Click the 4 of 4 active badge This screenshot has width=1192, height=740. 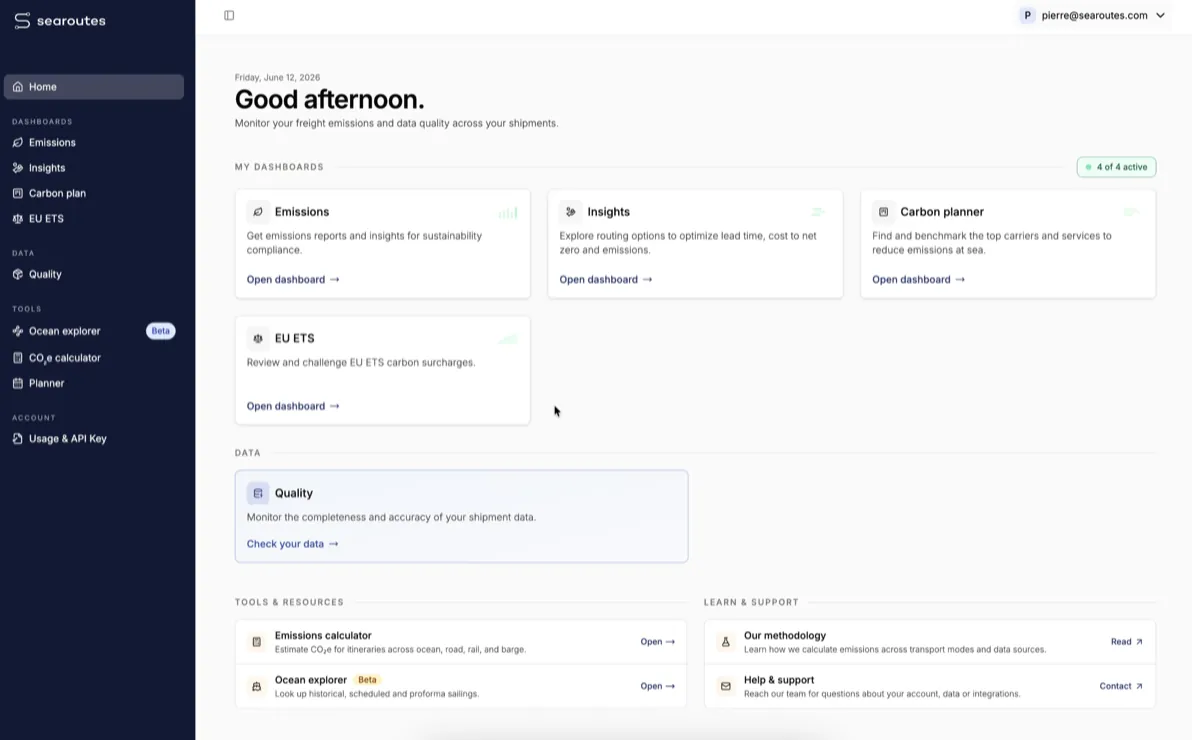(x=1116, y=167)
